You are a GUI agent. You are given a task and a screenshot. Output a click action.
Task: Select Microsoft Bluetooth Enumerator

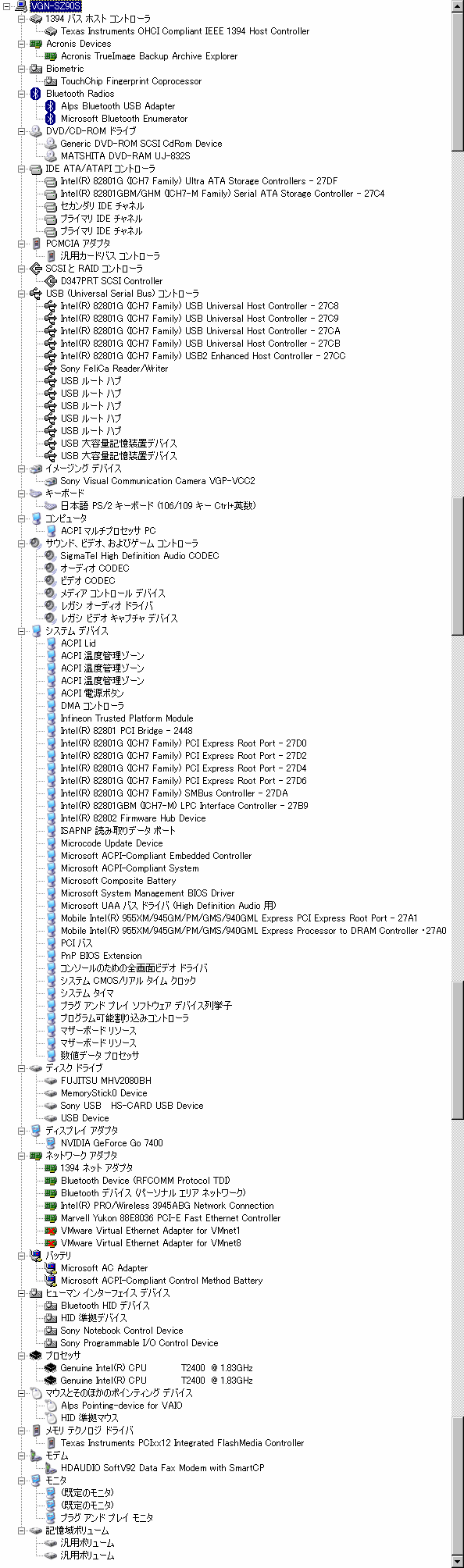124,119
